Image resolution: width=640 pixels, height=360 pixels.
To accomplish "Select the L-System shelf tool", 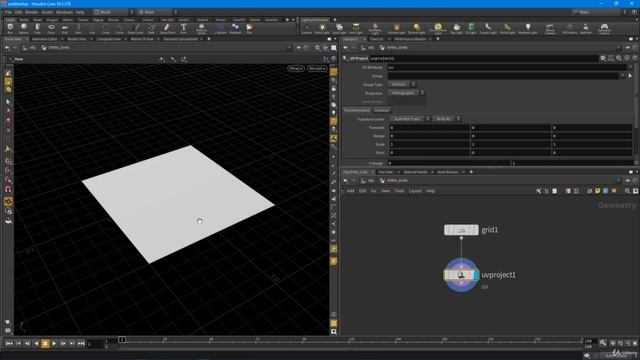I will 220,29.
